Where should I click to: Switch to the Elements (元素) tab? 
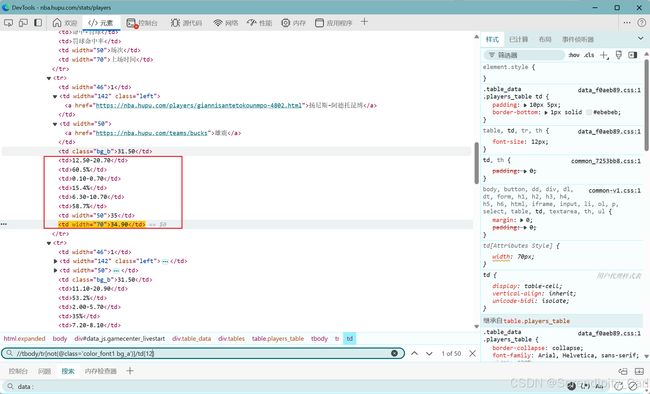101,23
